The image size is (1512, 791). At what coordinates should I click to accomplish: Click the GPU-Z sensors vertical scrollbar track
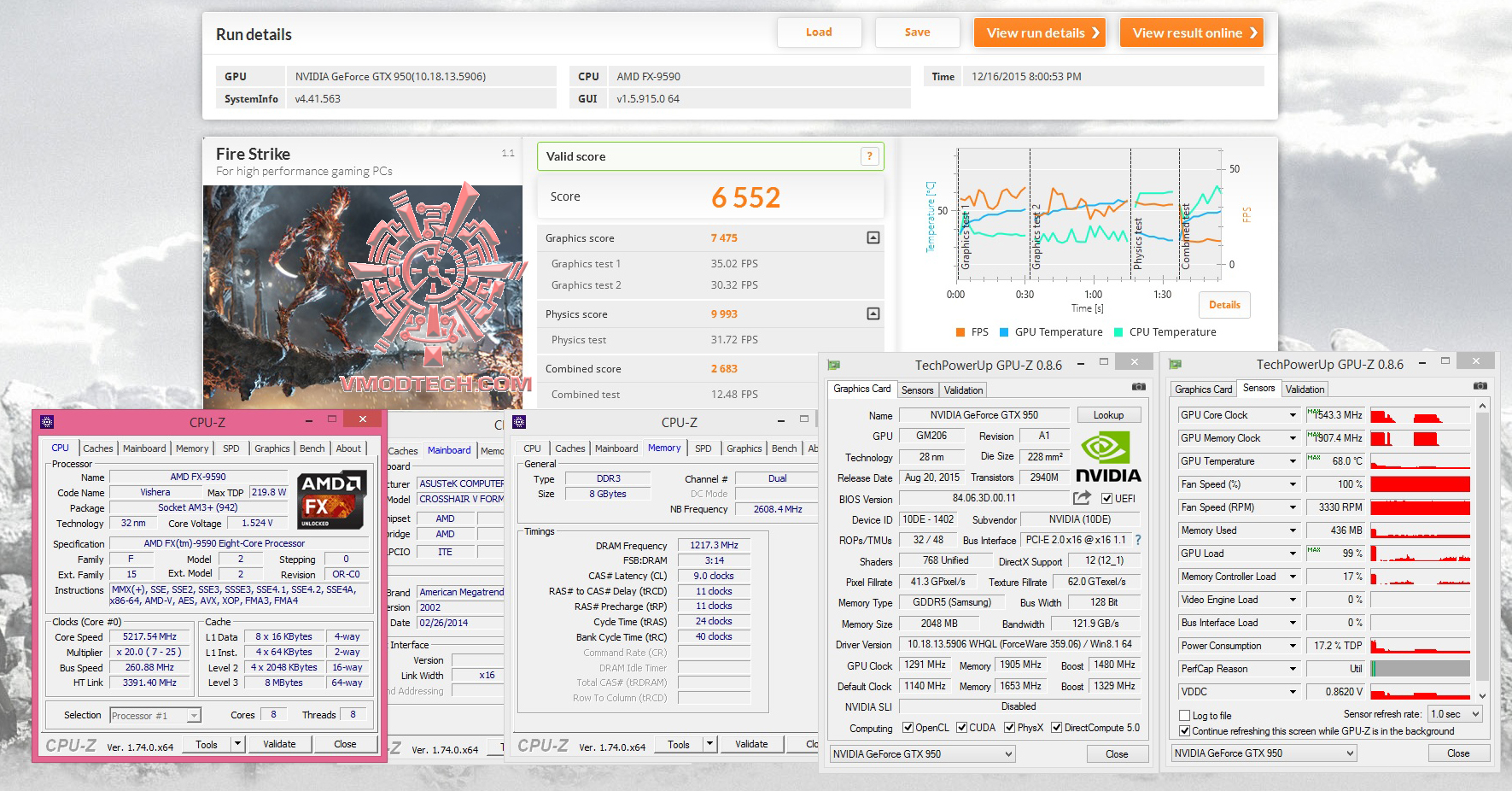pyautogui.click(x=1482, y=551)
